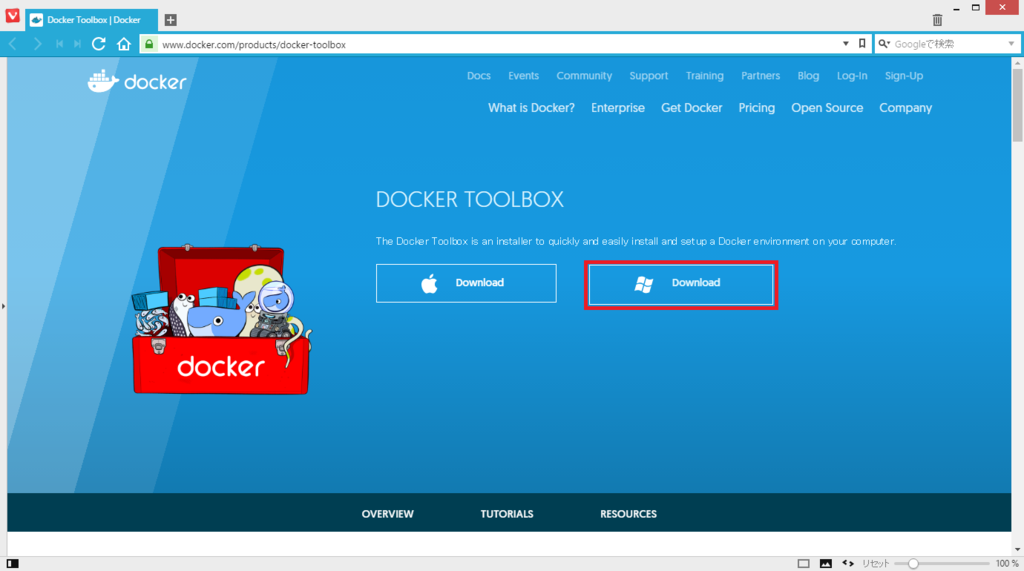
Task: Download Docker Toolbox for Mac
Action: (x=466, y=283)
